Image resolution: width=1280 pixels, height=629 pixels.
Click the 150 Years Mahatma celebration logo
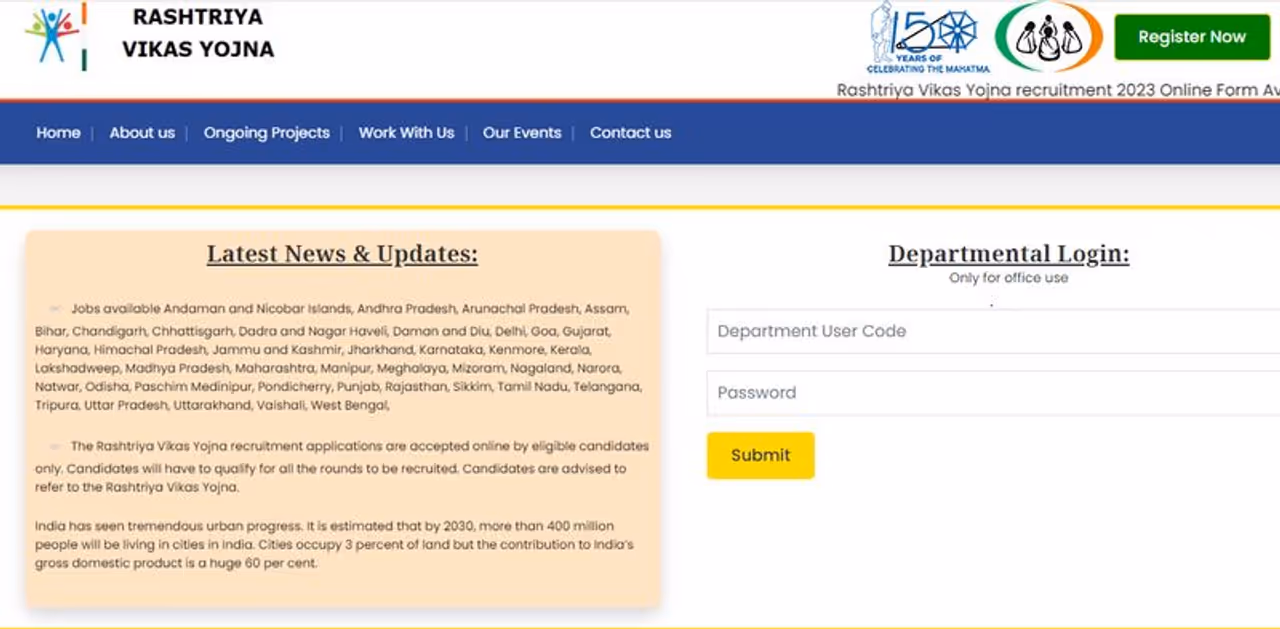click(926, 37)
